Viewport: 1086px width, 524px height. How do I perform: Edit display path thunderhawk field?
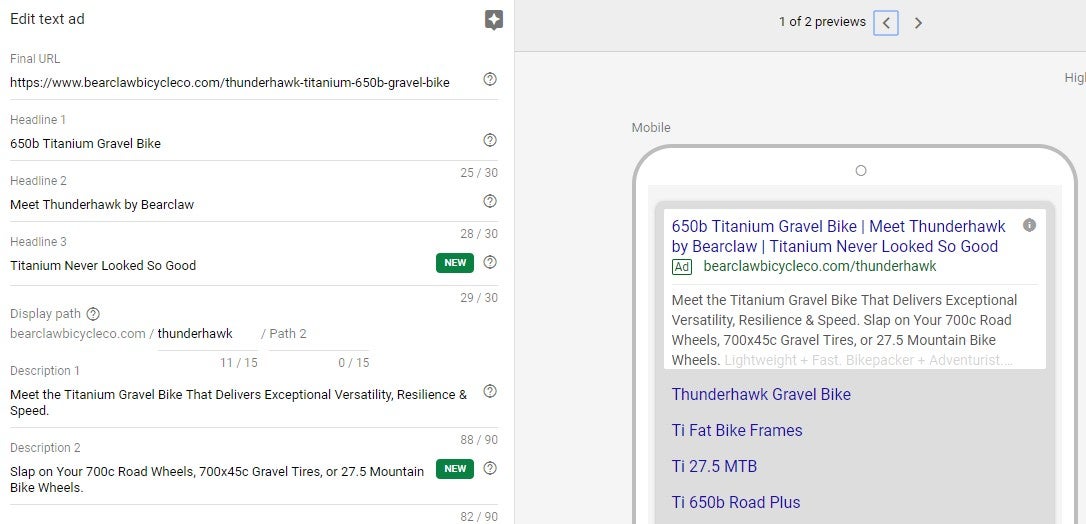tap(207, 334)
